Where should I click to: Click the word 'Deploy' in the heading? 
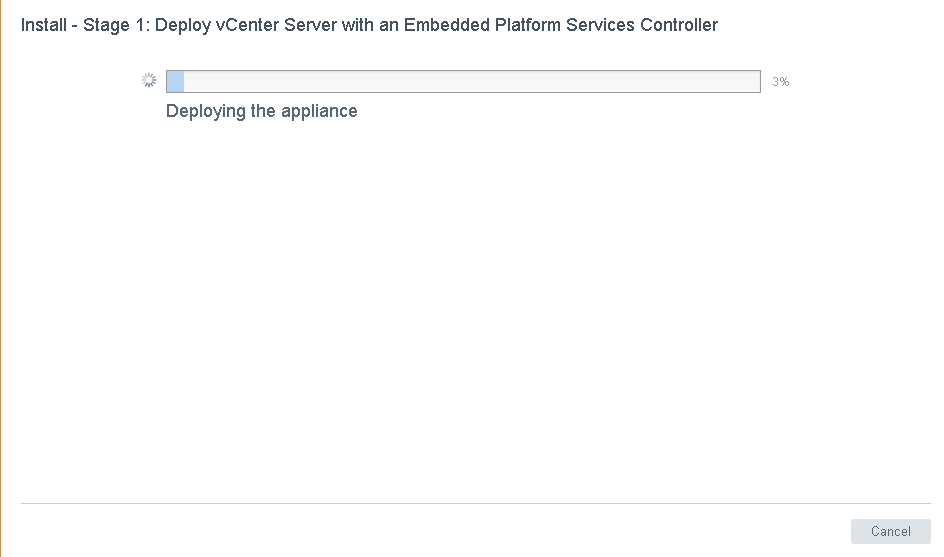coord(183,25)
